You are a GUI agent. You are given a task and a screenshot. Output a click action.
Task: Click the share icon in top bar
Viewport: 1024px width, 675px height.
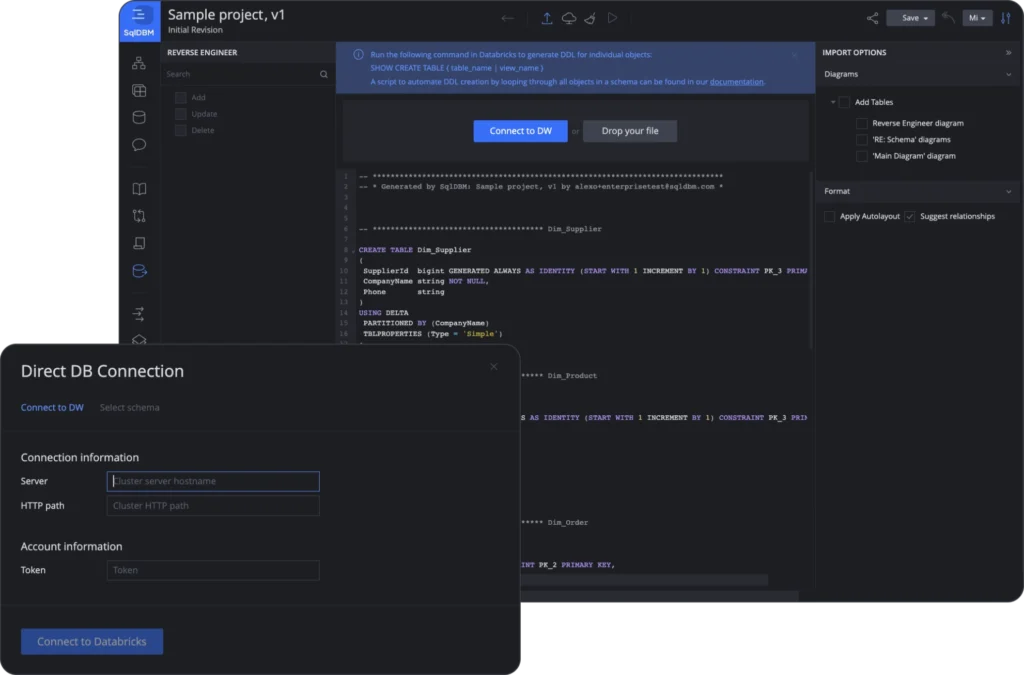pos(872,18)
